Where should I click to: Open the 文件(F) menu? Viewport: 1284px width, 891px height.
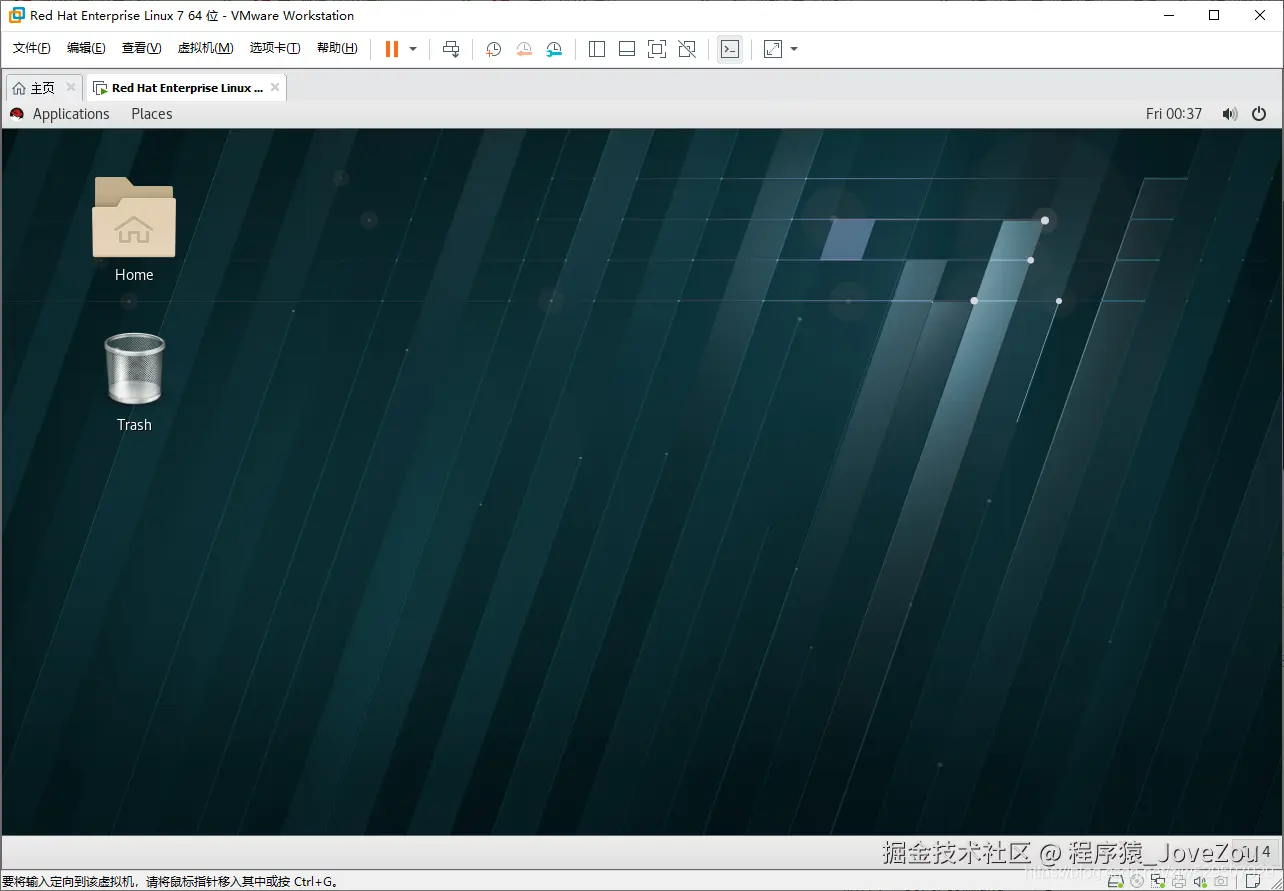coord(32,48)
